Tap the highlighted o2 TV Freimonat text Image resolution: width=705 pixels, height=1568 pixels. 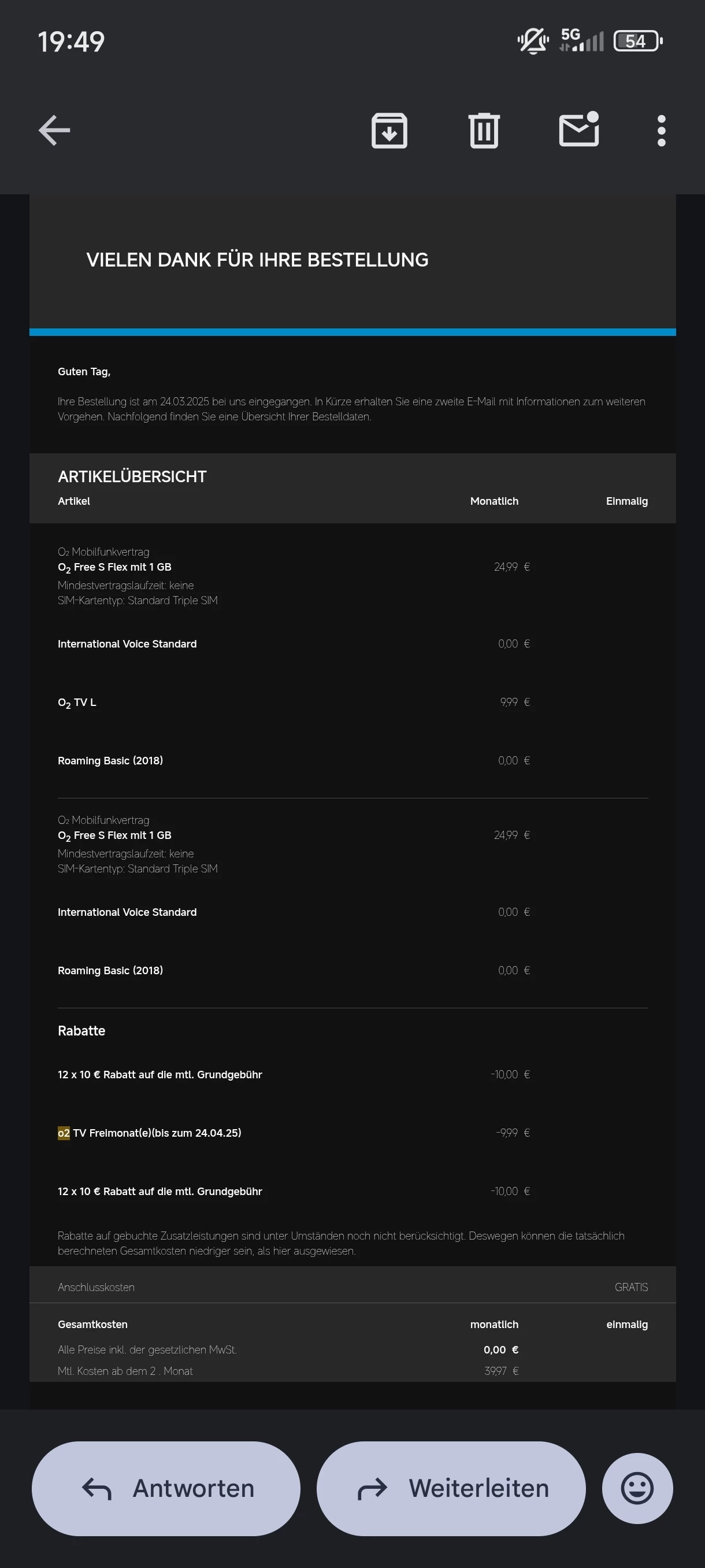click(x=149, y=1133)
